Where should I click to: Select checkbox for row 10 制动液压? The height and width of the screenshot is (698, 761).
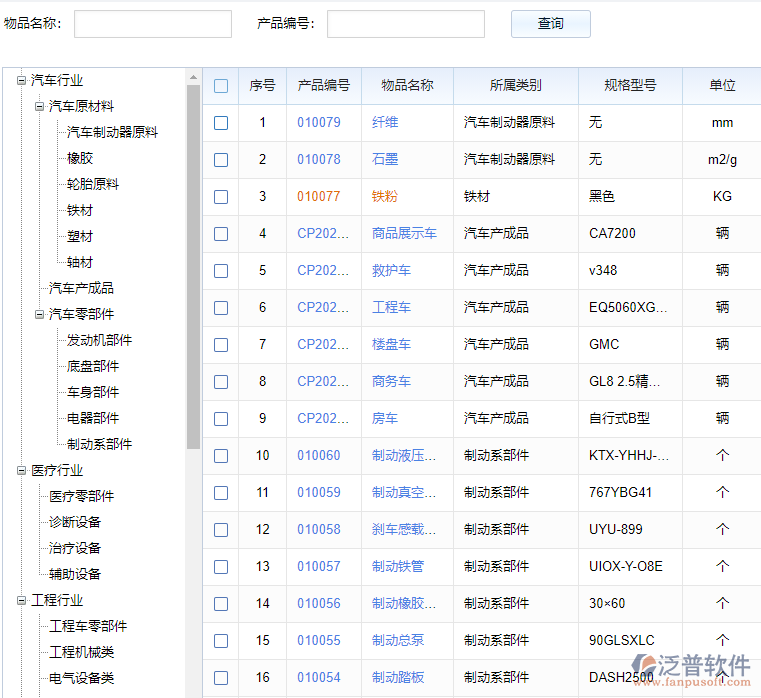coord(221,456)
